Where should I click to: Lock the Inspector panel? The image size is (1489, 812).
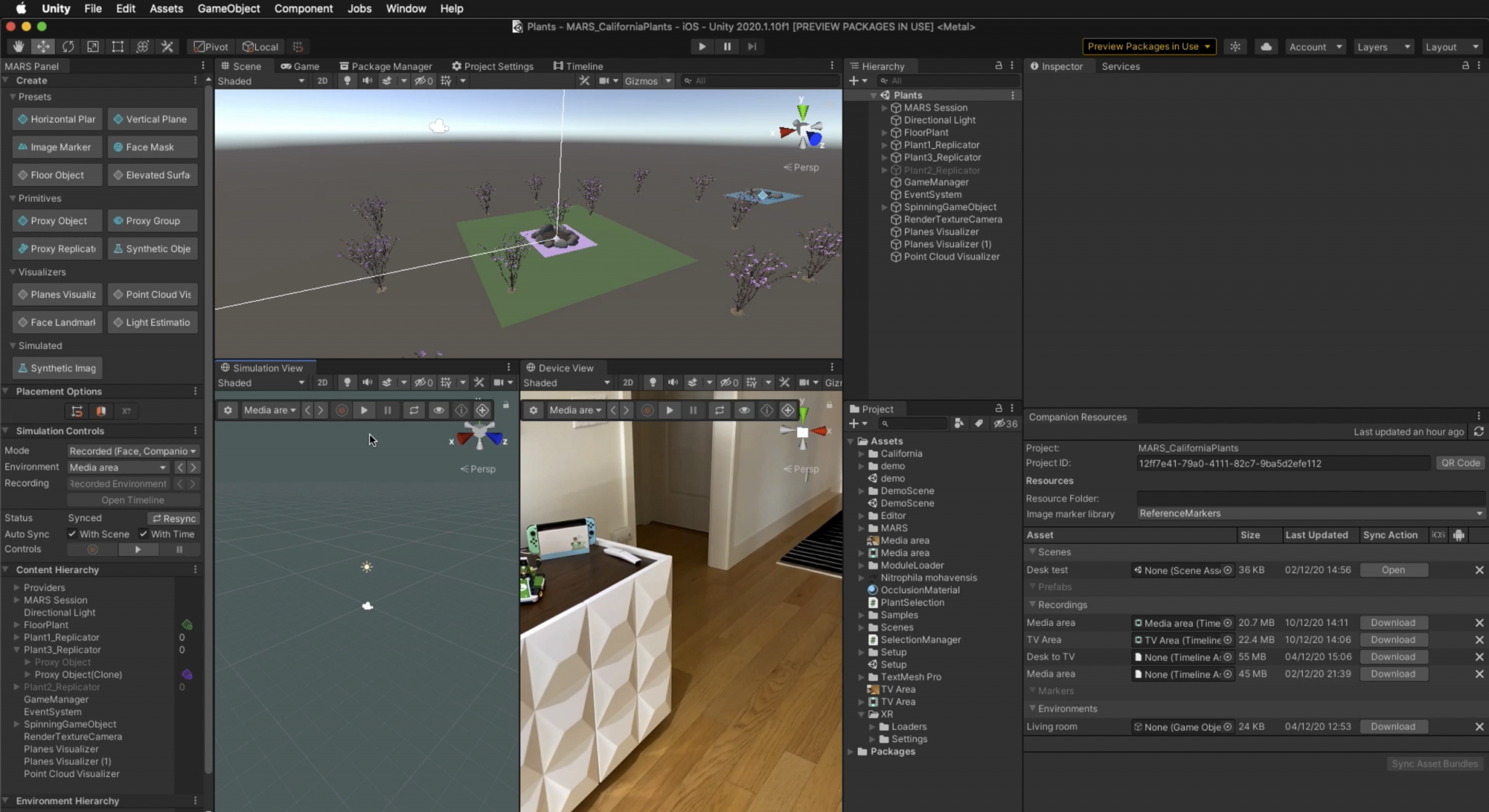pyautogui.click(x=1465, y=65)
